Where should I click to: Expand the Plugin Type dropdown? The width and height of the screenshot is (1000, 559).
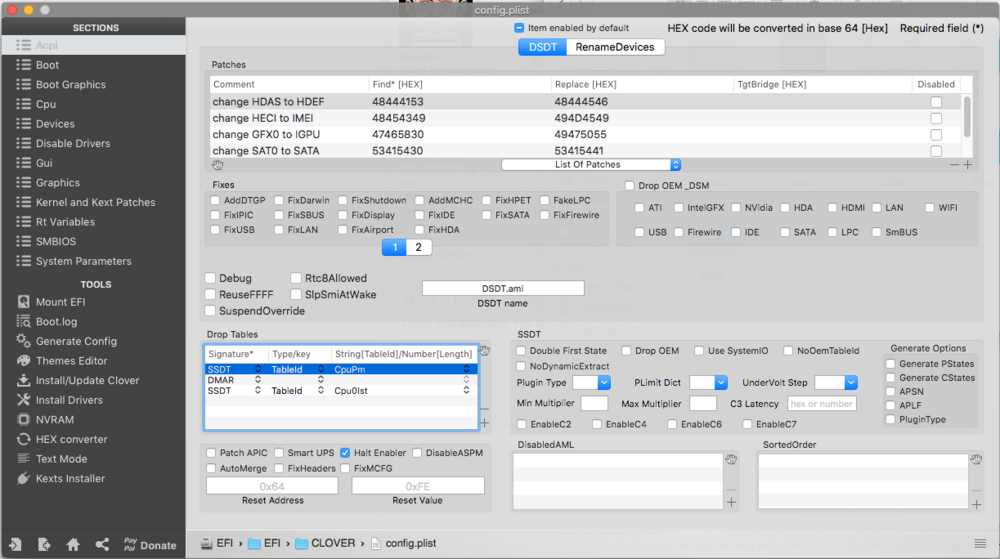pyautogui.click(x=591, y=382)
